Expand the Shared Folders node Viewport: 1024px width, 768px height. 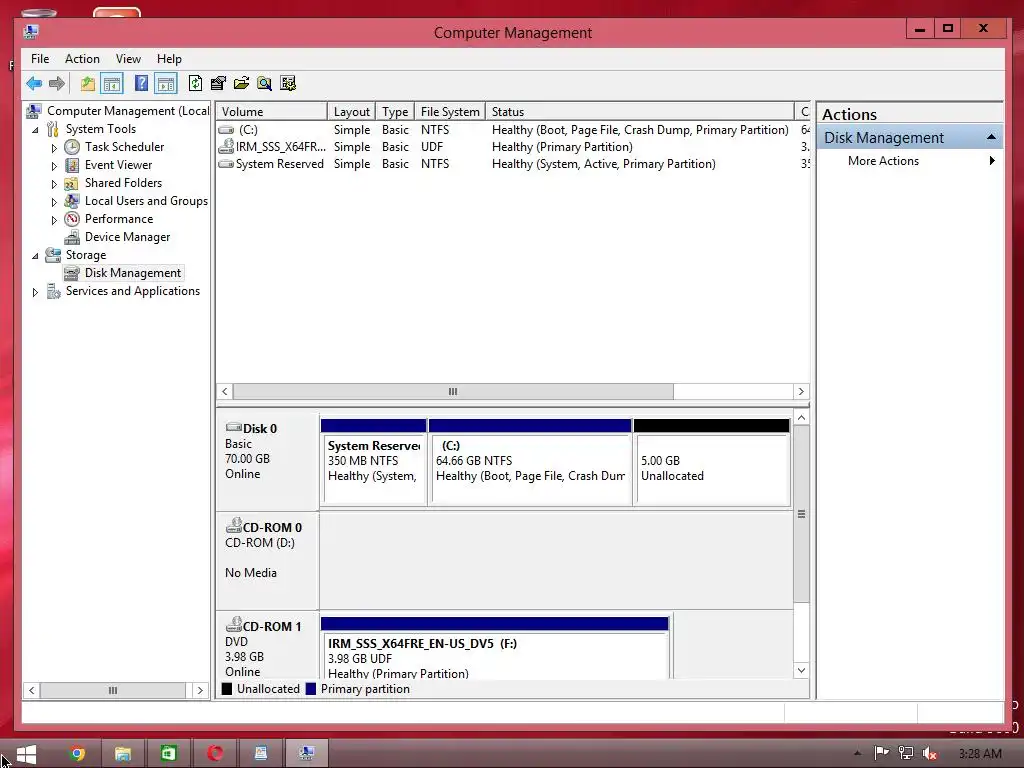[54, 184]
